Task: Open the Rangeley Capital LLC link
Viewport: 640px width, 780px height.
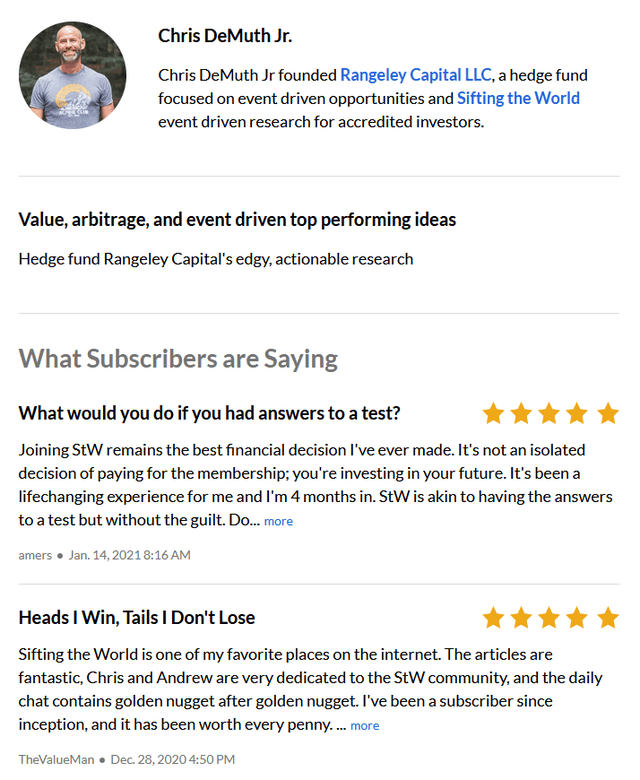Action: [416, 75]
